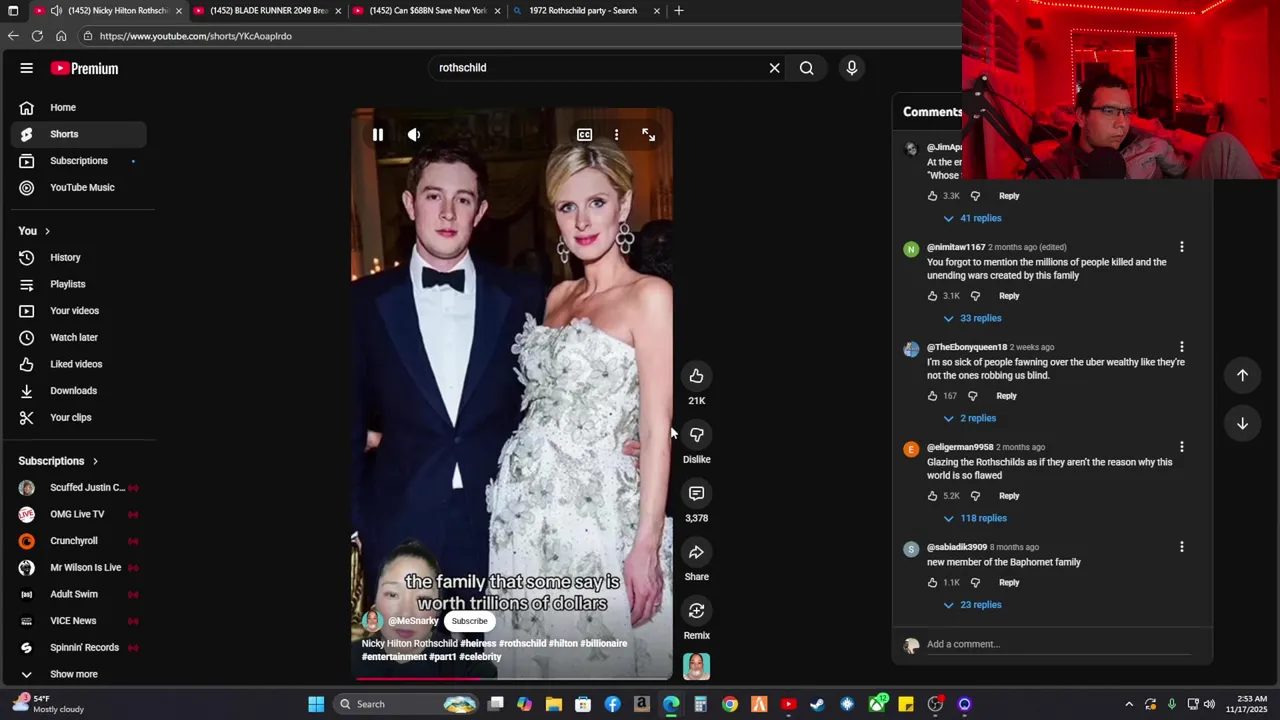The image size is (1280, 720).
Task: Open Windows Start menu
Action: (316, 704)
